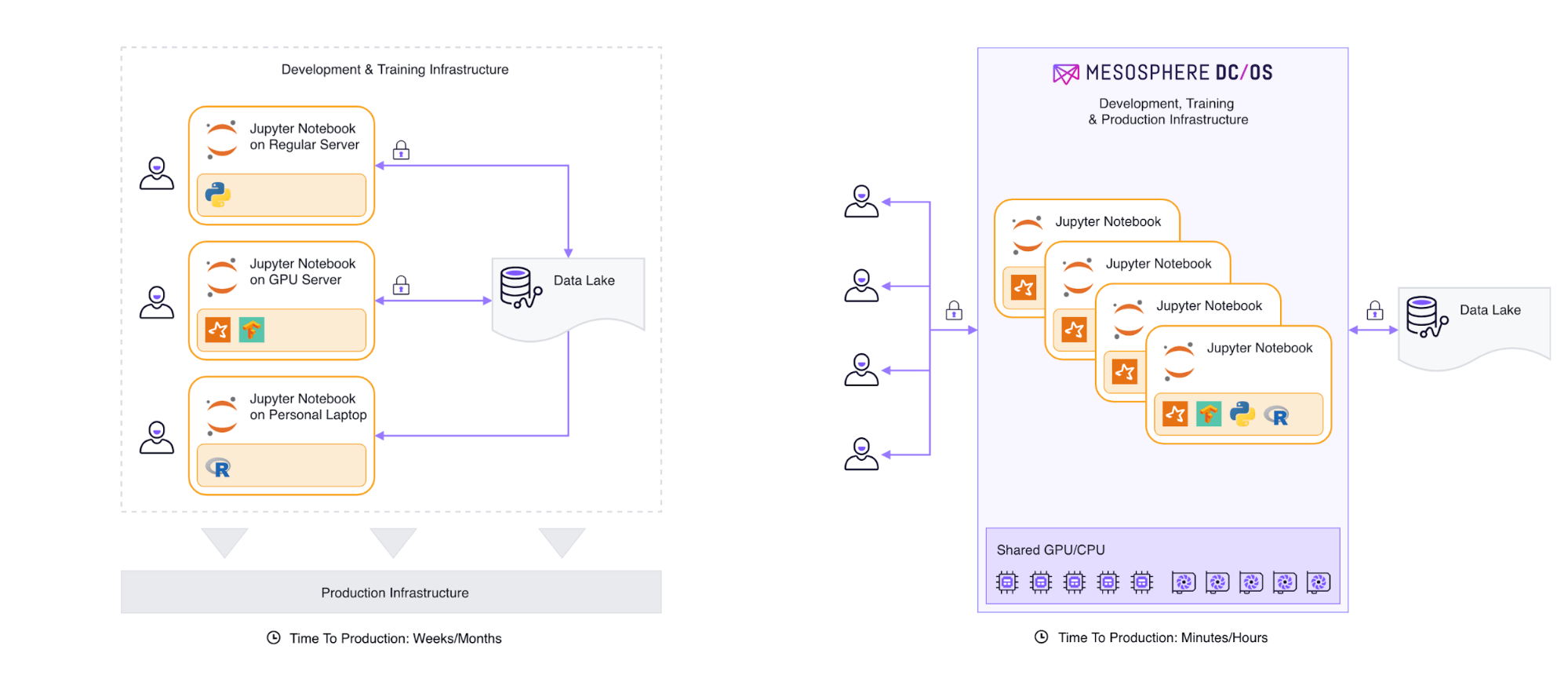Image resolution: width=1568 pixels, height=675 pixels.
Task: Click the third user icon from top beside DC/OS
Action: coord(861,370)
